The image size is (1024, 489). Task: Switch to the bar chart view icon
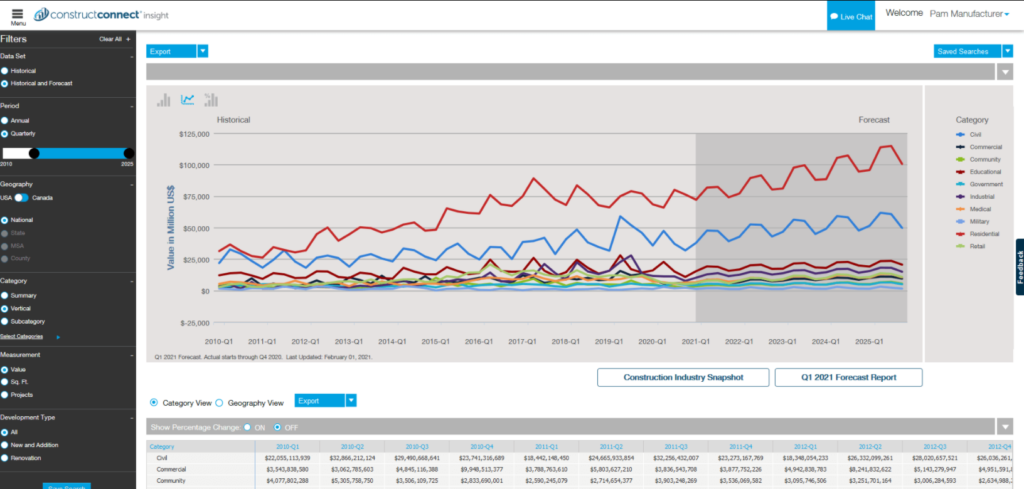pos(163,99)
